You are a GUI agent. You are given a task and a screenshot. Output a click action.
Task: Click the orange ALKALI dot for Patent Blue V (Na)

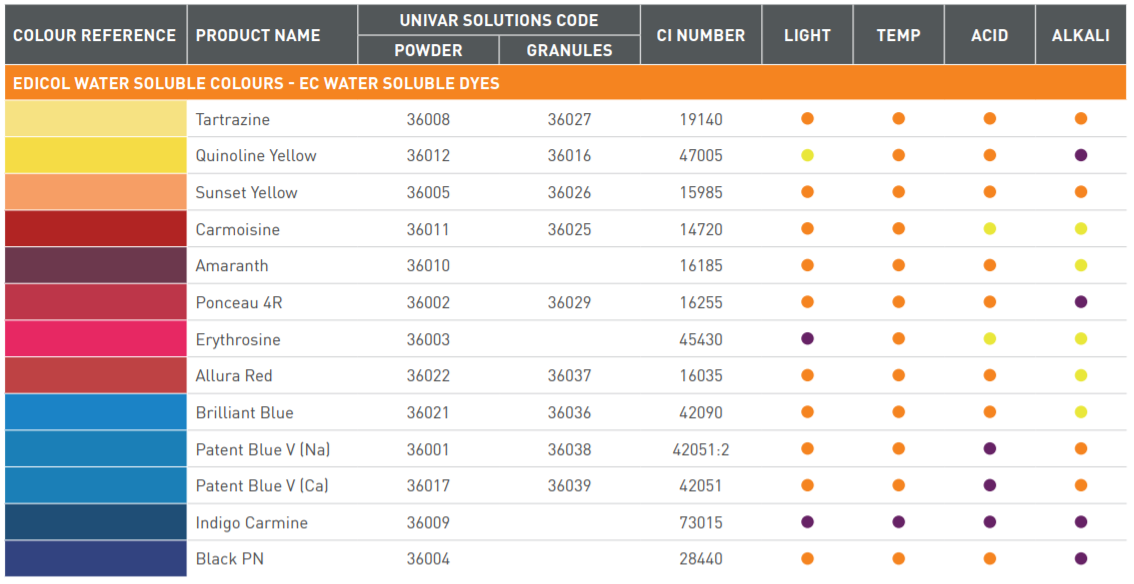[x=1080, y=449]
